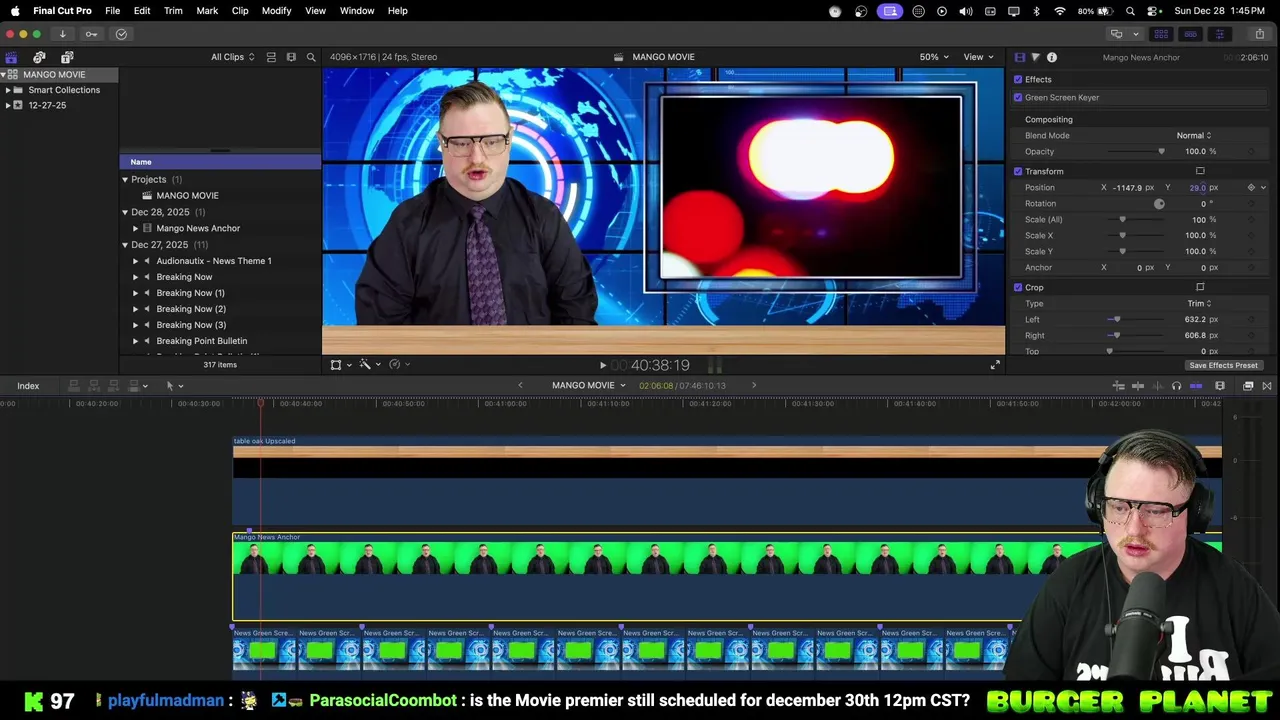Open the Share export button
This screenshot has width=1280, height=720.
coord(1259,34)
